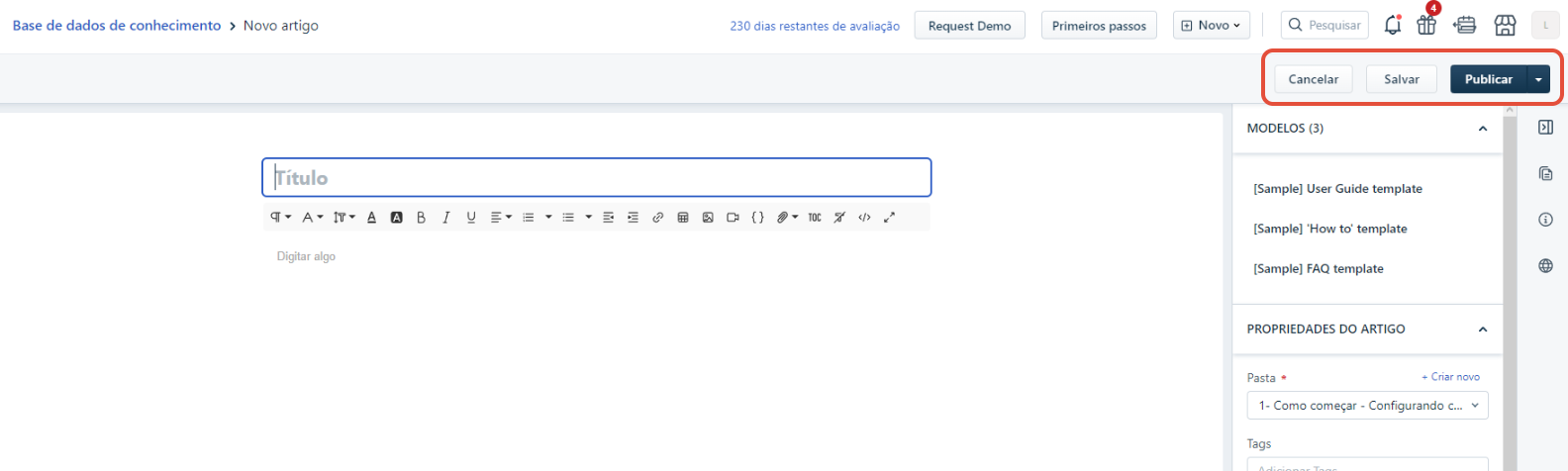Screen dimensions: 1568x471
Task: Focus the Título input field
Action: pyautogui.click(x=597, y=177)
